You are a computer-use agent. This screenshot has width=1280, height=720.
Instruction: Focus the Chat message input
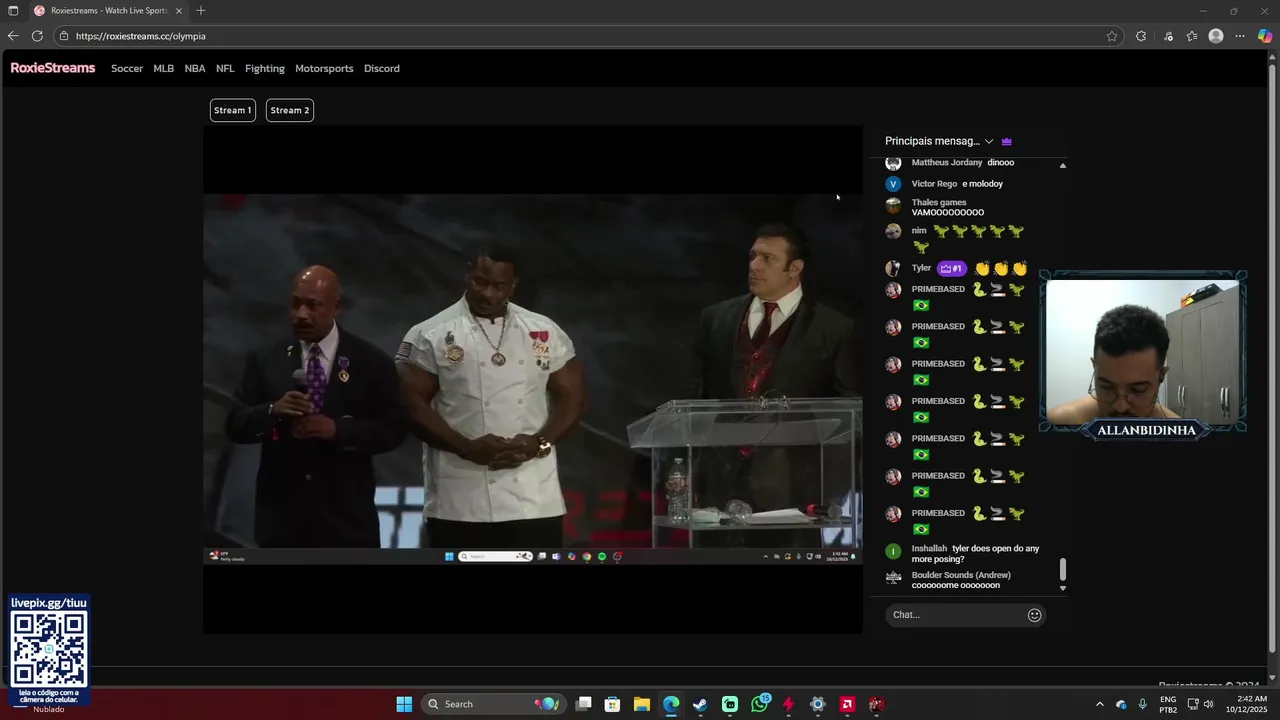[x=955, y=615]
